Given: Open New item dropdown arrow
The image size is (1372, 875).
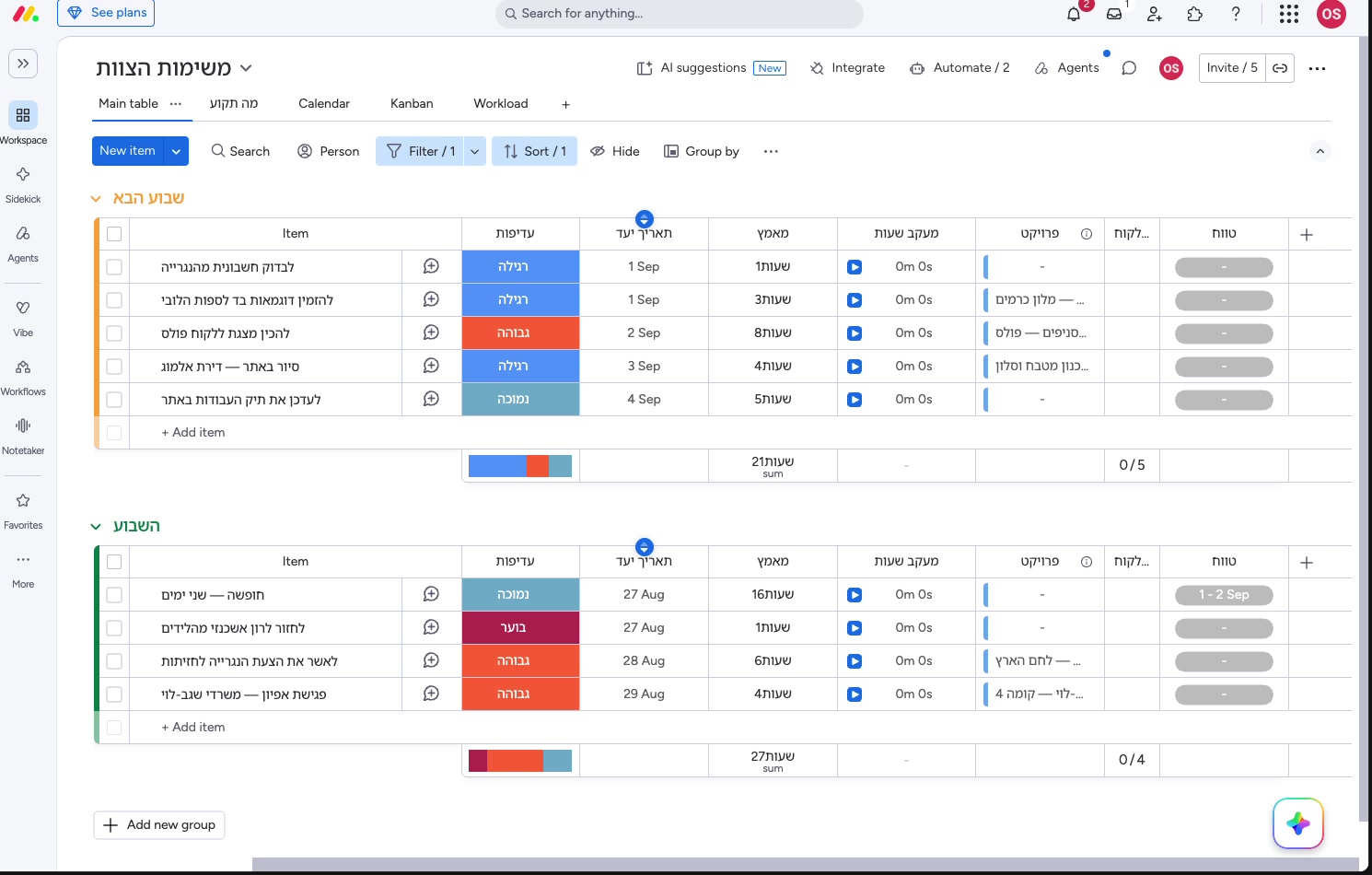Looking at the screenshot, I should click(x=176, y=151).
